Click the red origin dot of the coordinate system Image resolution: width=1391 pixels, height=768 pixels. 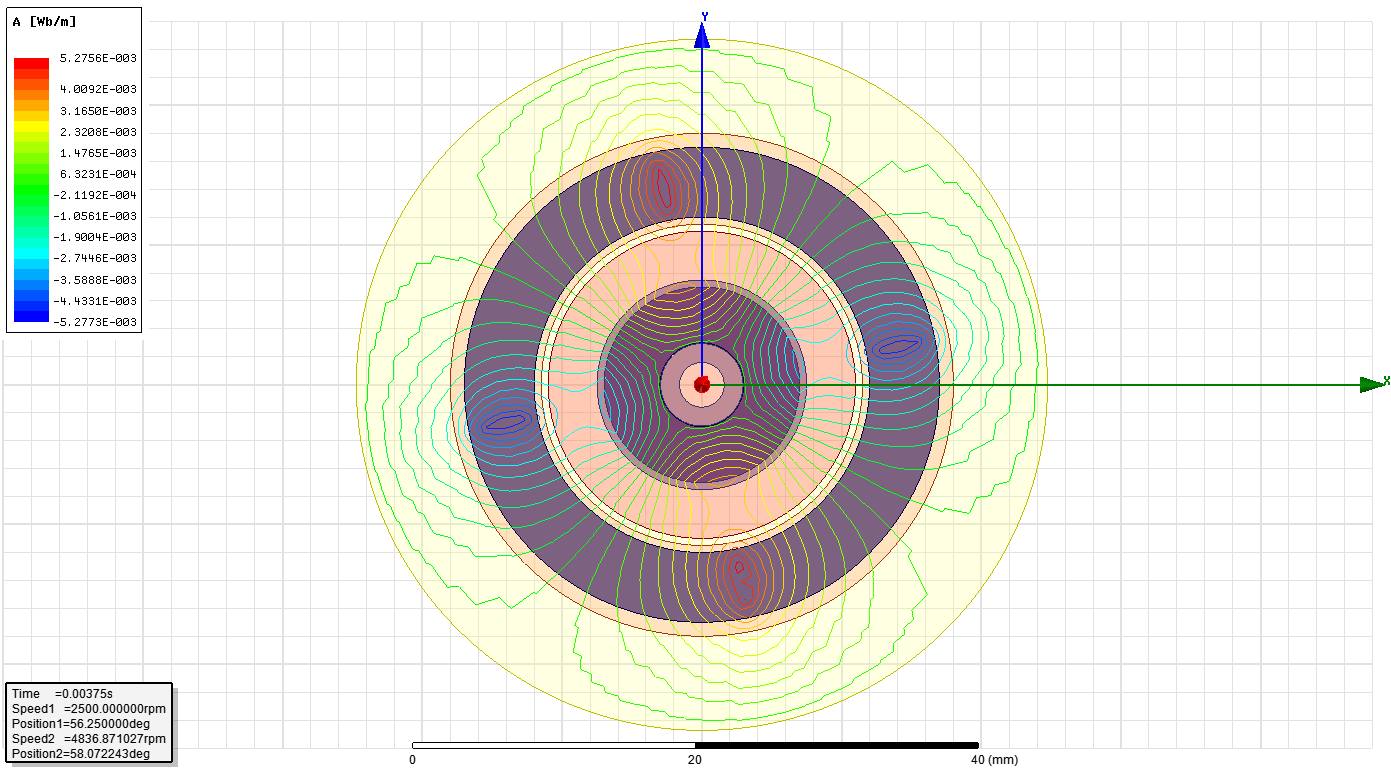tap(702, 384)
